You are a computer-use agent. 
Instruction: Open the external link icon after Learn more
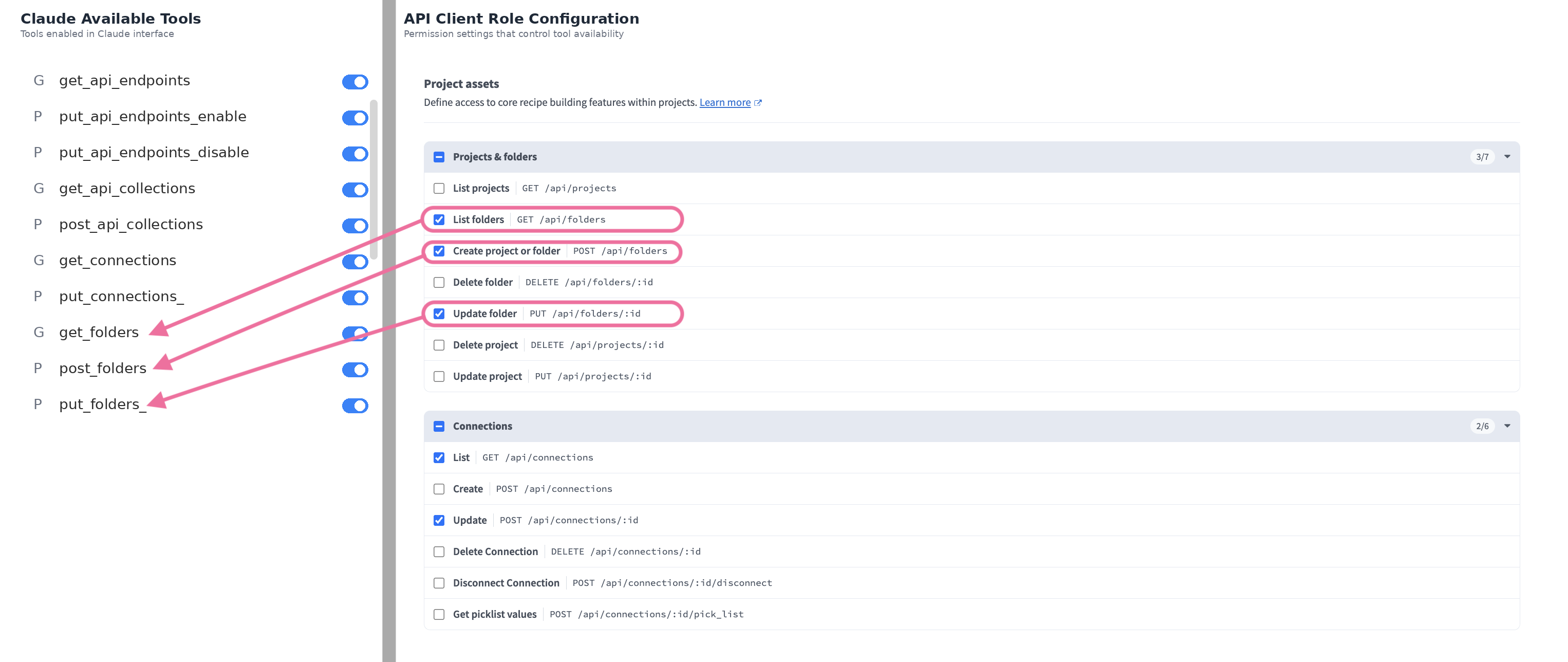(x=758, y=102)
